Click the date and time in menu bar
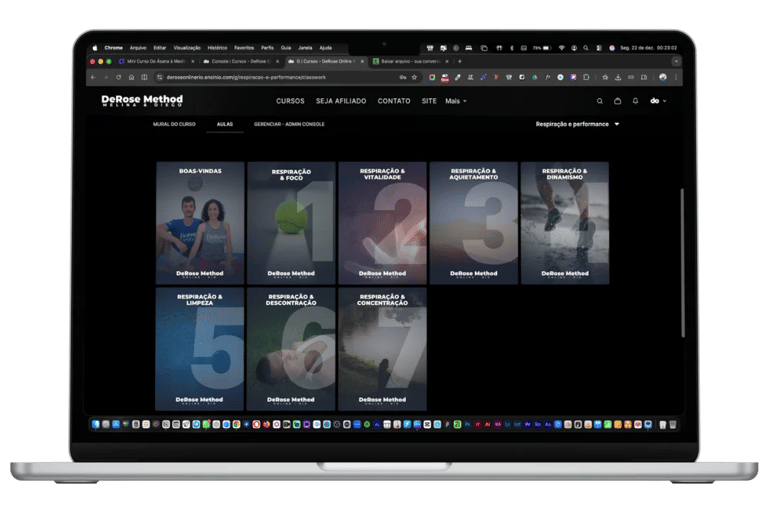This screenshot has width=768, height=512. (648, 48)
